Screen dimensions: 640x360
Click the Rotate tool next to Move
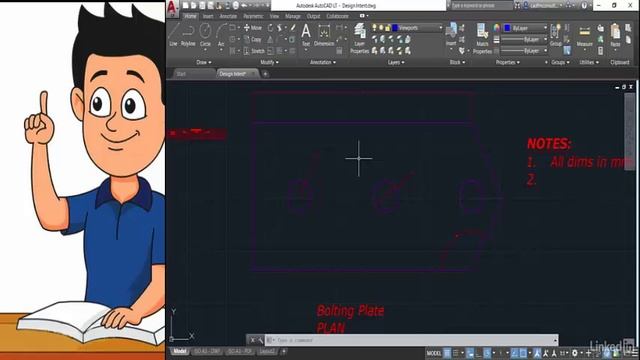[x=270, y=28]
